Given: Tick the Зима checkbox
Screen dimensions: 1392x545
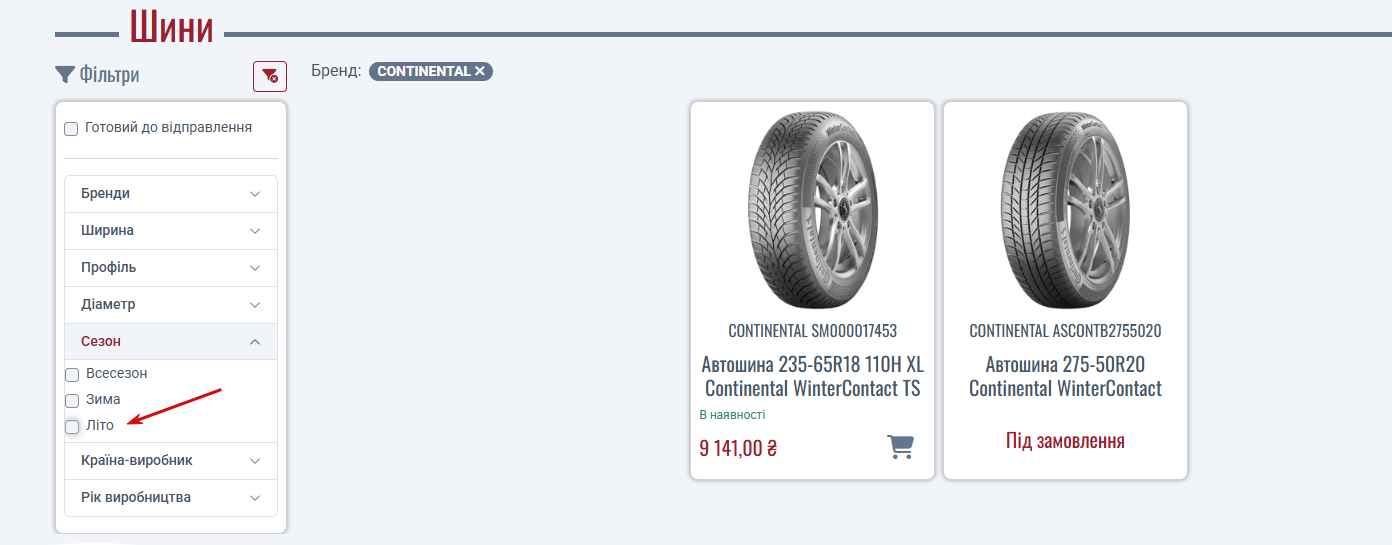Looking at the screenshot, I should point(72,400).
